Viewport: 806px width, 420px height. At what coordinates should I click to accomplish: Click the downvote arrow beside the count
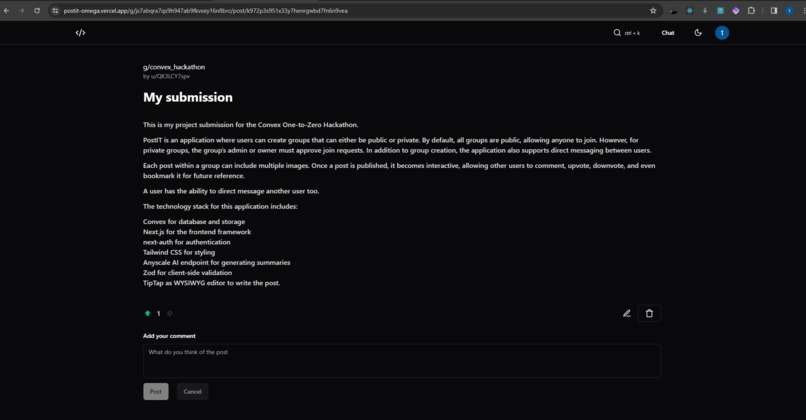tap(170, 313)
